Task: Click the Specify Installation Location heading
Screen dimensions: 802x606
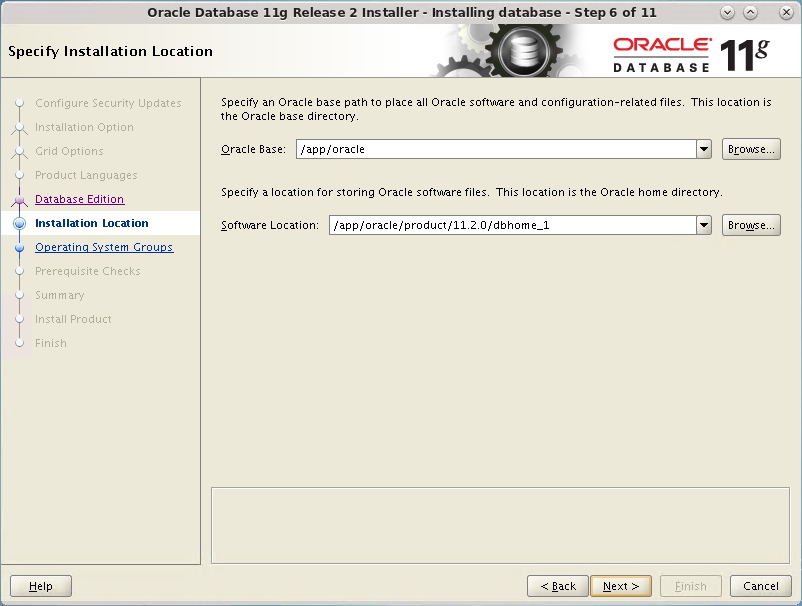Action: pos(110,51)
